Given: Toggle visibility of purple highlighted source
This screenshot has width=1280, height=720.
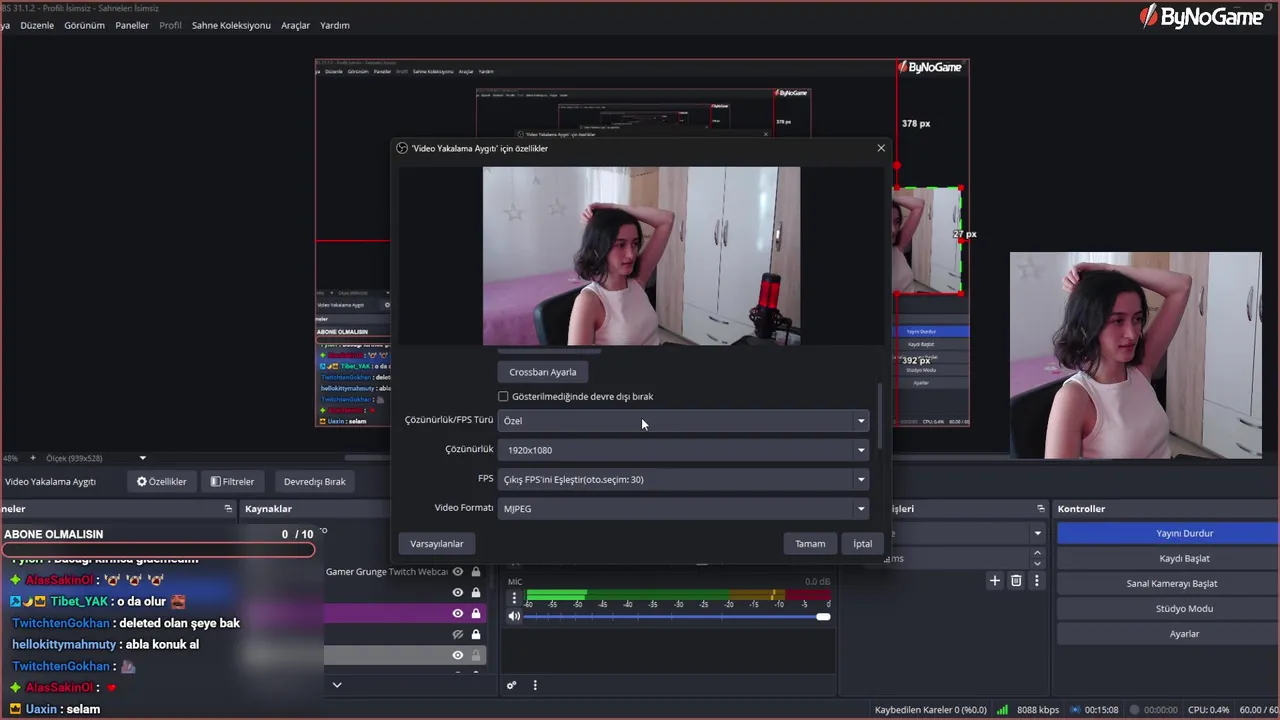Looking at the screenshot, I should tap(458, 613).
